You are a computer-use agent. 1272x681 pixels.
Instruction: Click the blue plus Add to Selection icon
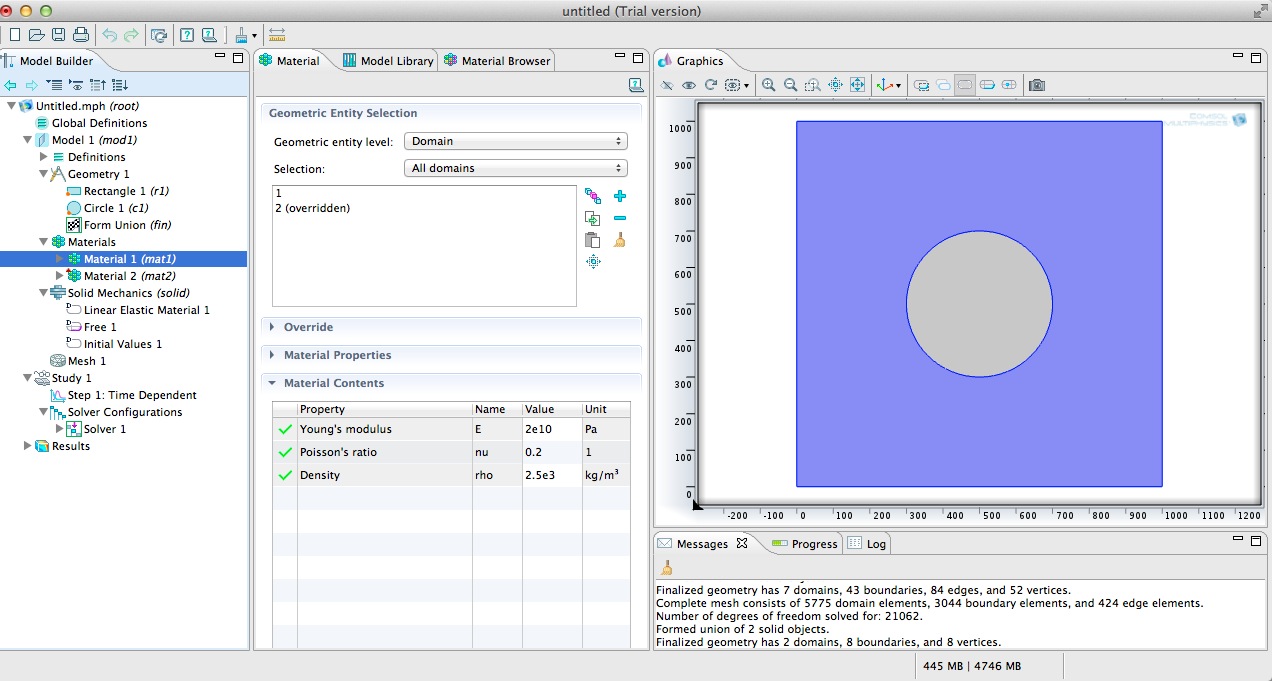coord(619,197)
